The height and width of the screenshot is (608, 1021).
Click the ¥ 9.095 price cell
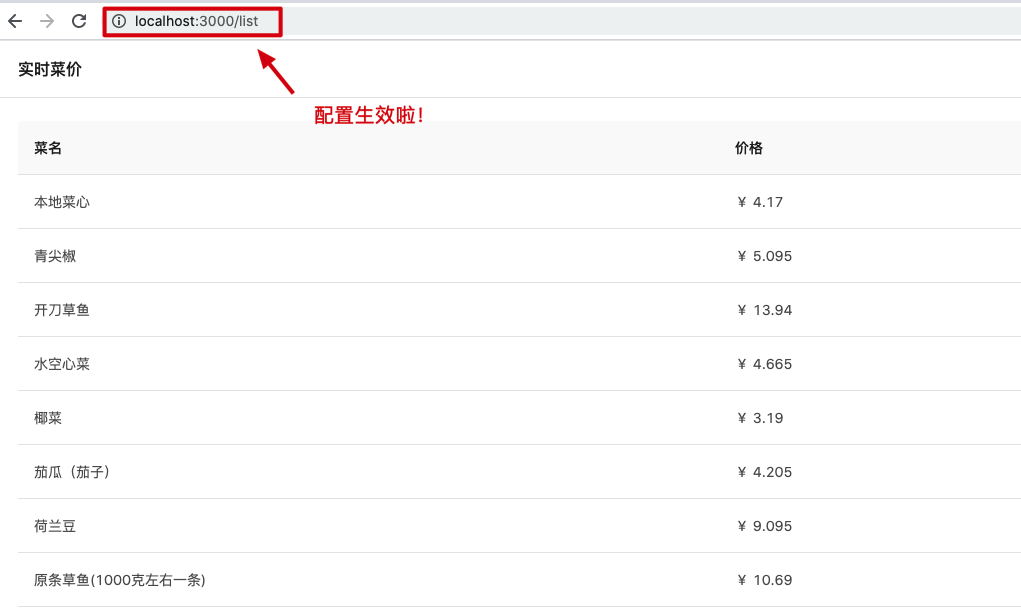764,526
